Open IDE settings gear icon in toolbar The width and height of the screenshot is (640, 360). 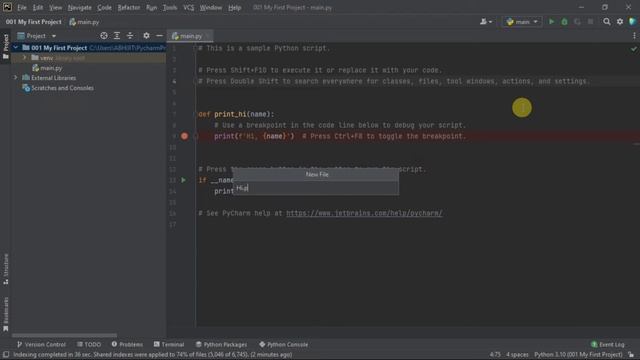coord(620,22)
